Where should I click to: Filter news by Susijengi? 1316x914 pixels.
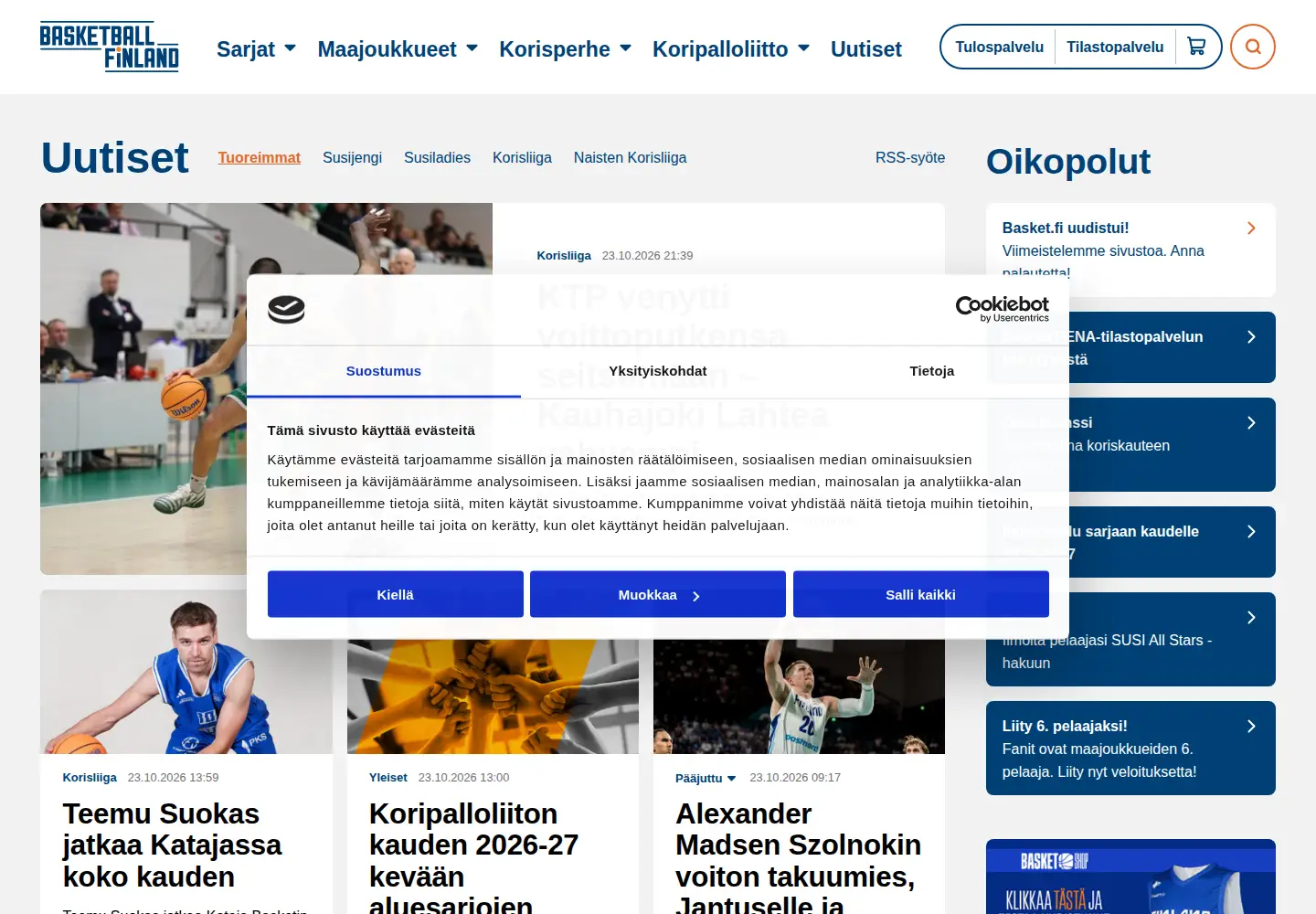[352, 157]
